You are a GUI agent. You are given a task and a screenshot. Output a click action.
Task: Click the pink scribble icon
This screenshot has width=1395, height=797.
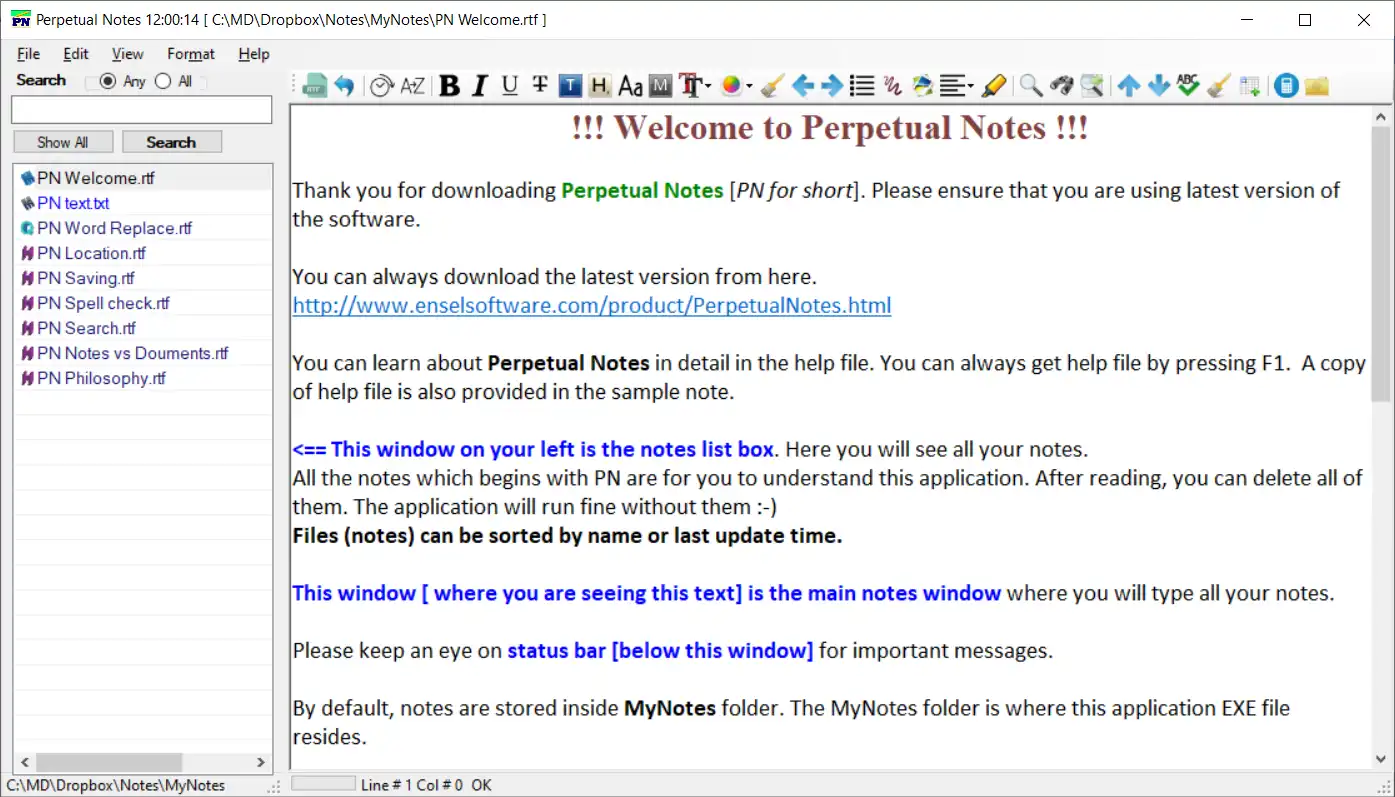[893, 86]
